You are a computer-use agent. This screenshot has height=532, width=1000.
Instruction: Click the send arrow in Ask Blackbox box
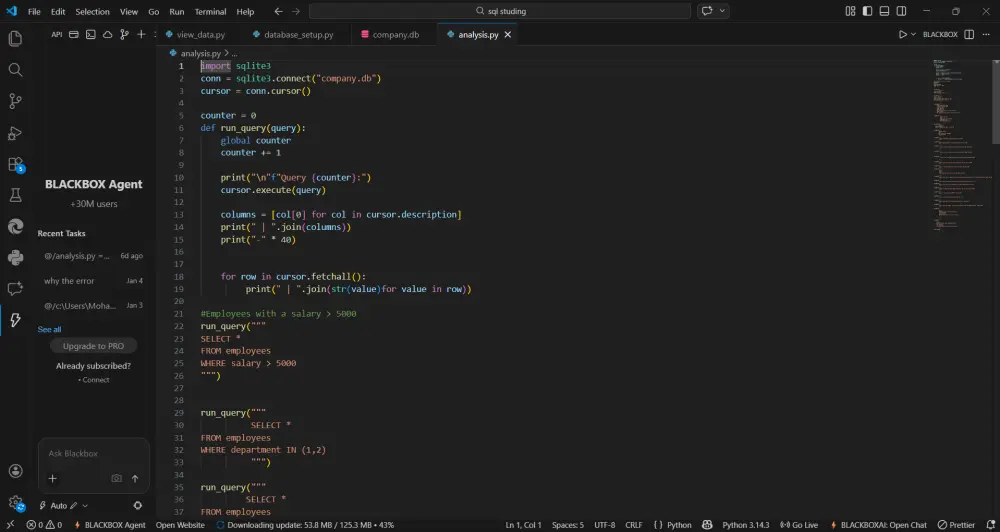pos(135,479)
